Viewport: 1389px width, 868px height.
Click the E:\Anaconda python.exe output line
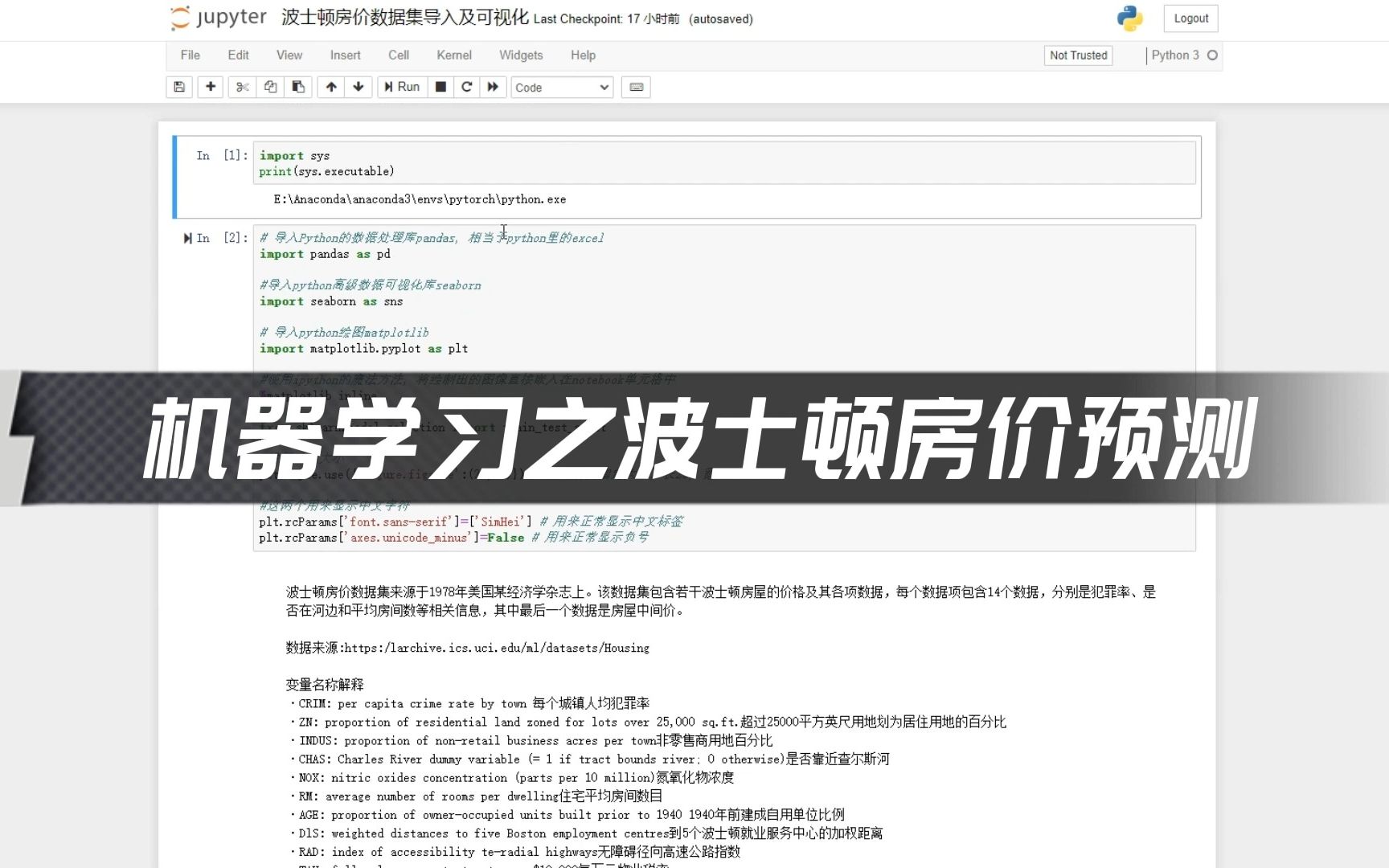point(420,199)
